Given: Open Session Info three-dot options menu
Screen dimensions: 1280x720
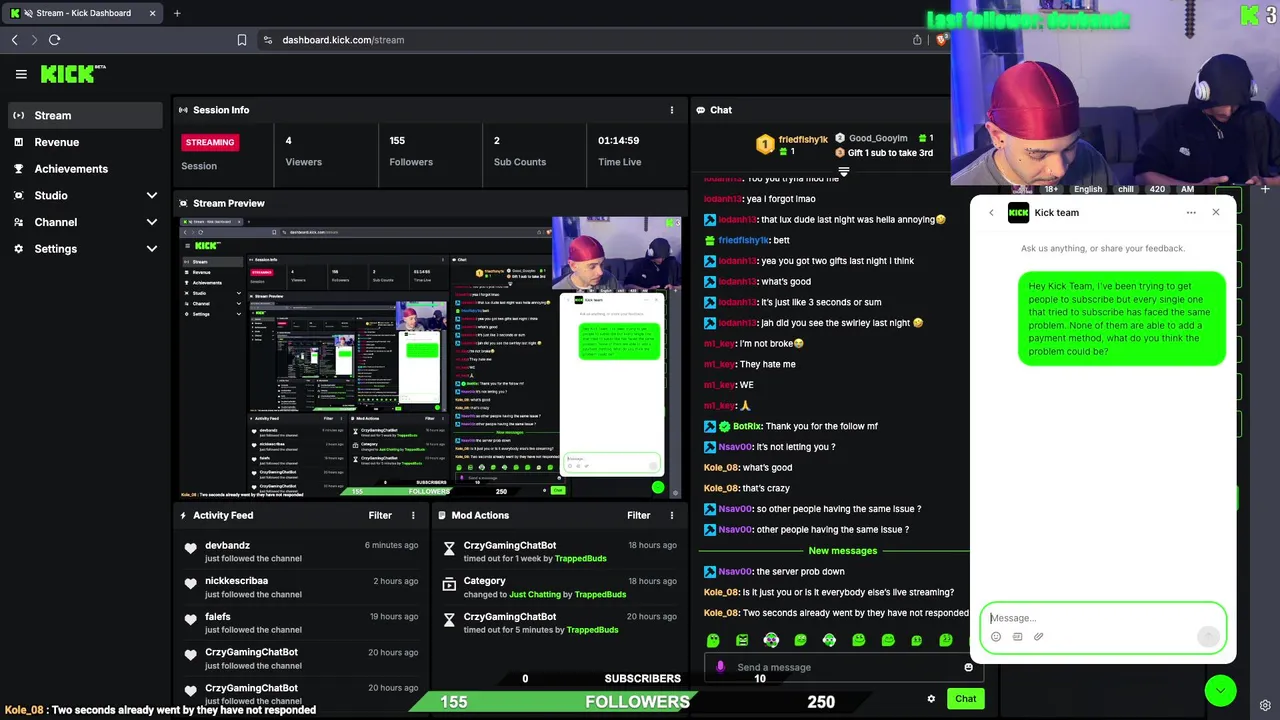Looking at the screenshot, I should coord(671,110).
